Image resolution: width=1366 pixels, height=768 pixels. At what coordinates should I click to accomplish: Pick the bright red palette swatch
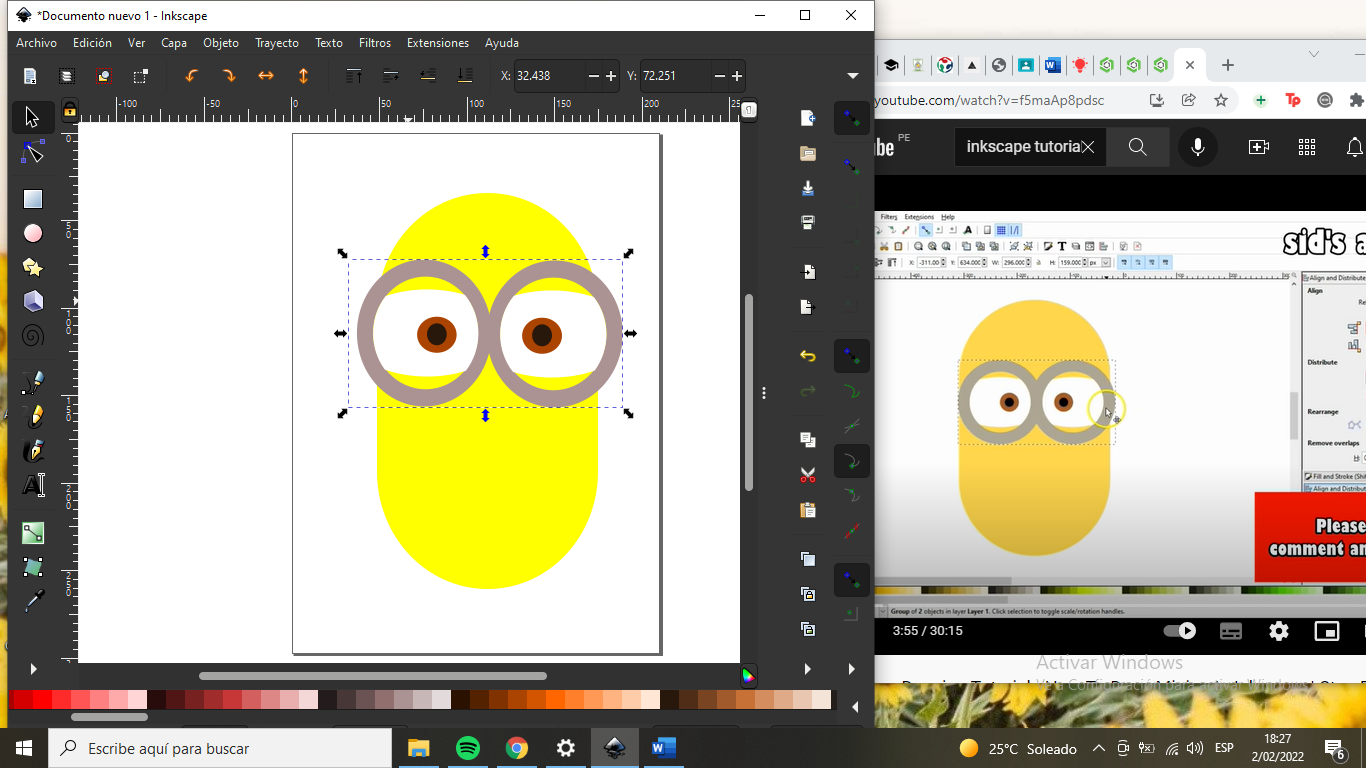41,700
